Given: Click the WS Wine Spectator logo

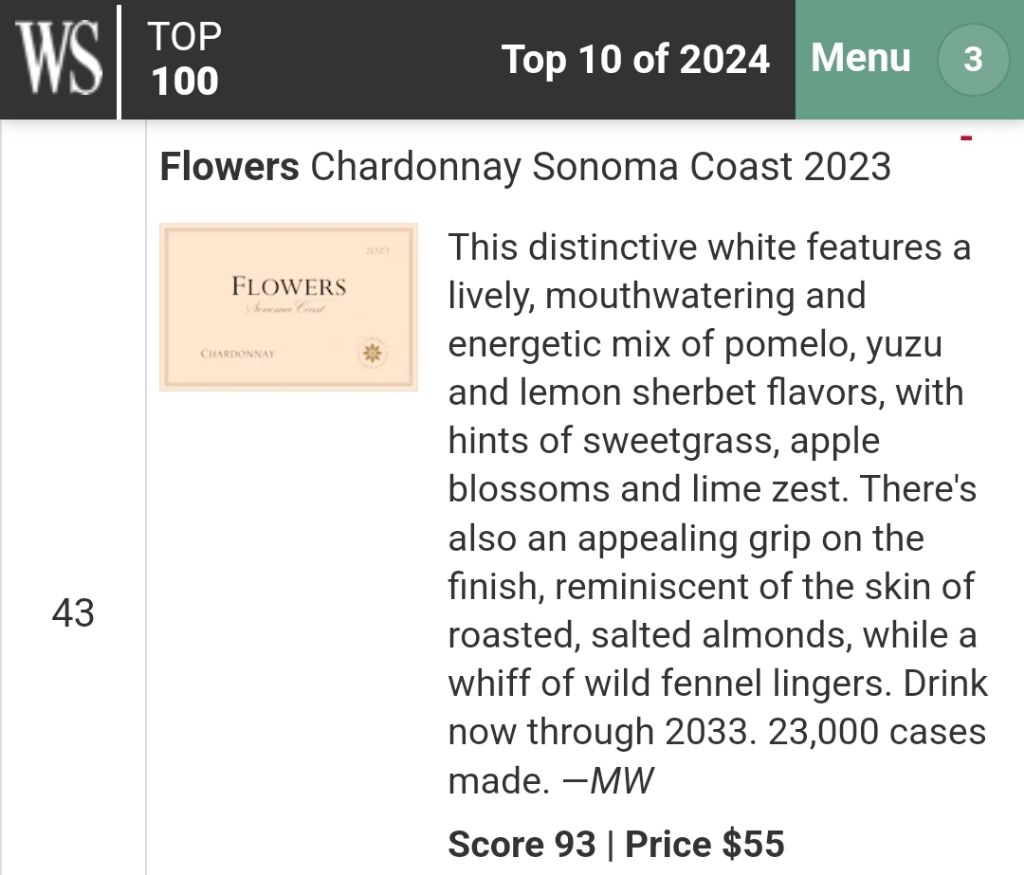Looking at the screenshot, I should (58, 59).
